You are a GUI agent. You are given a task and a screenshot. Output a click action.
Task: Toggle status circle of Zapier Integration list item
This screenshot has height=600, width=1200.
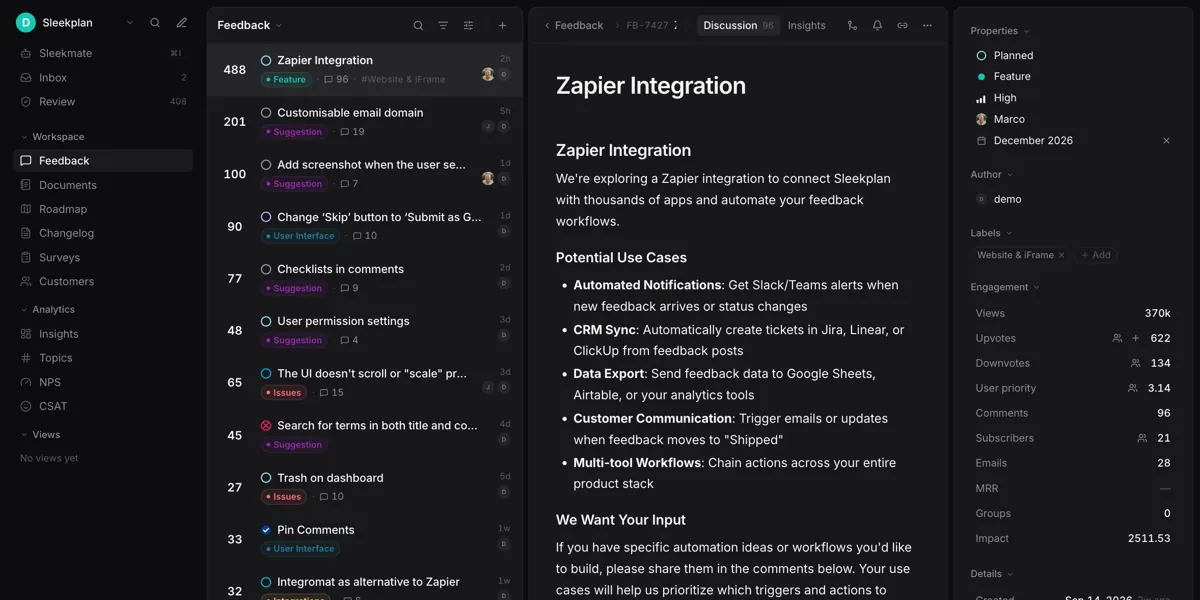[266, 61]
